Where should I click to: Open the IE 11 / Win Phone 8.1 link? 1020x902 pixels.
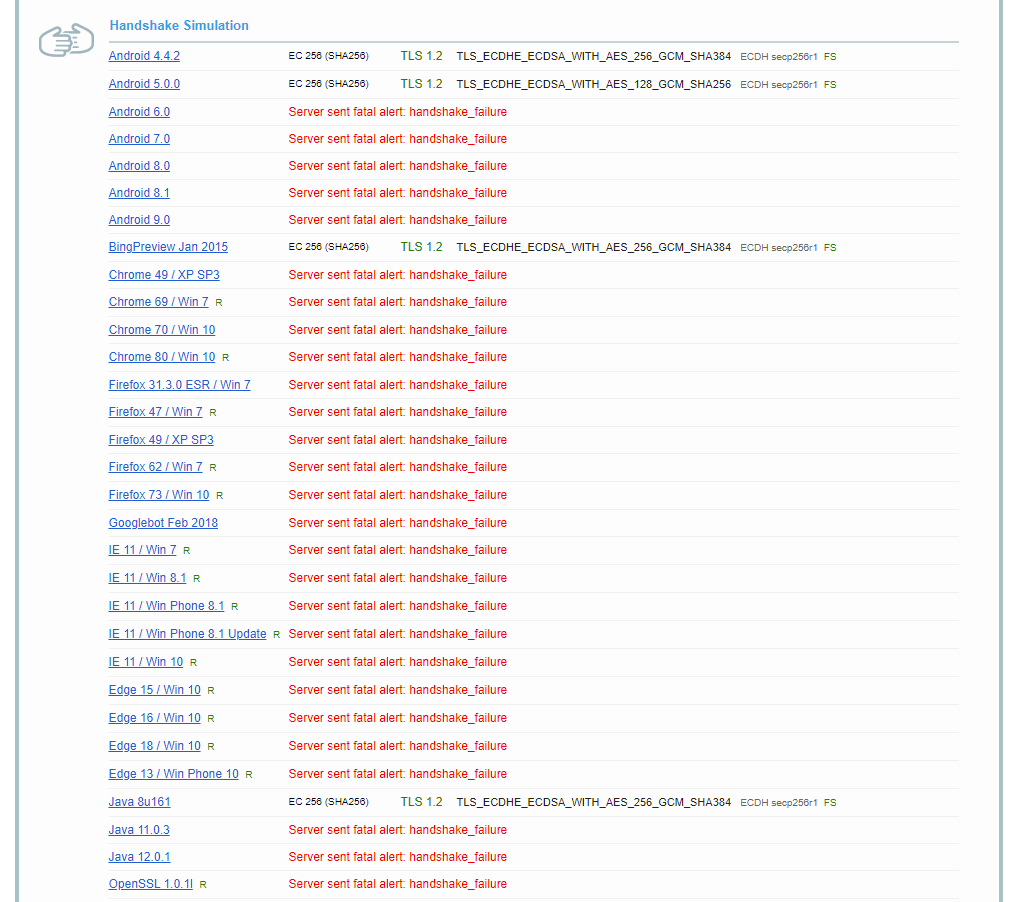(x=166, y=606)
